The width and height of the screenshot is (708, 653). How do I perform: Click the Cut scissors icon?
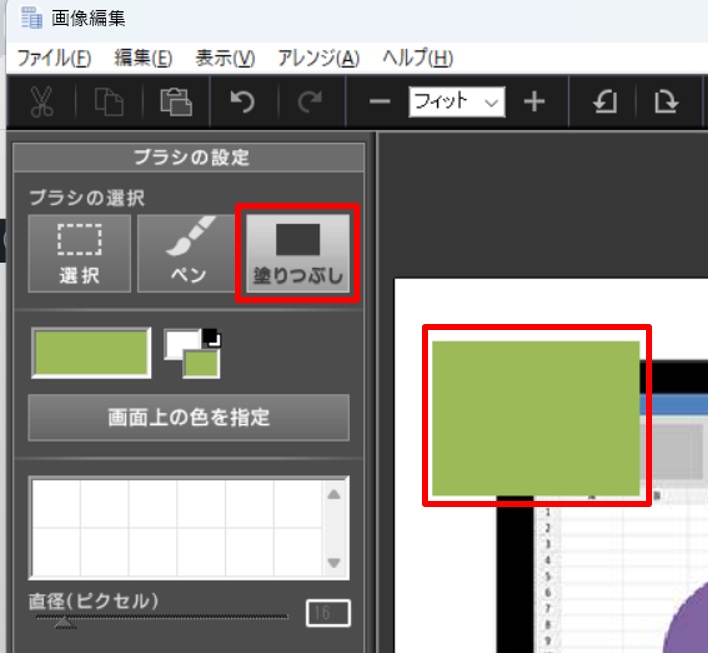pos(42,102)
